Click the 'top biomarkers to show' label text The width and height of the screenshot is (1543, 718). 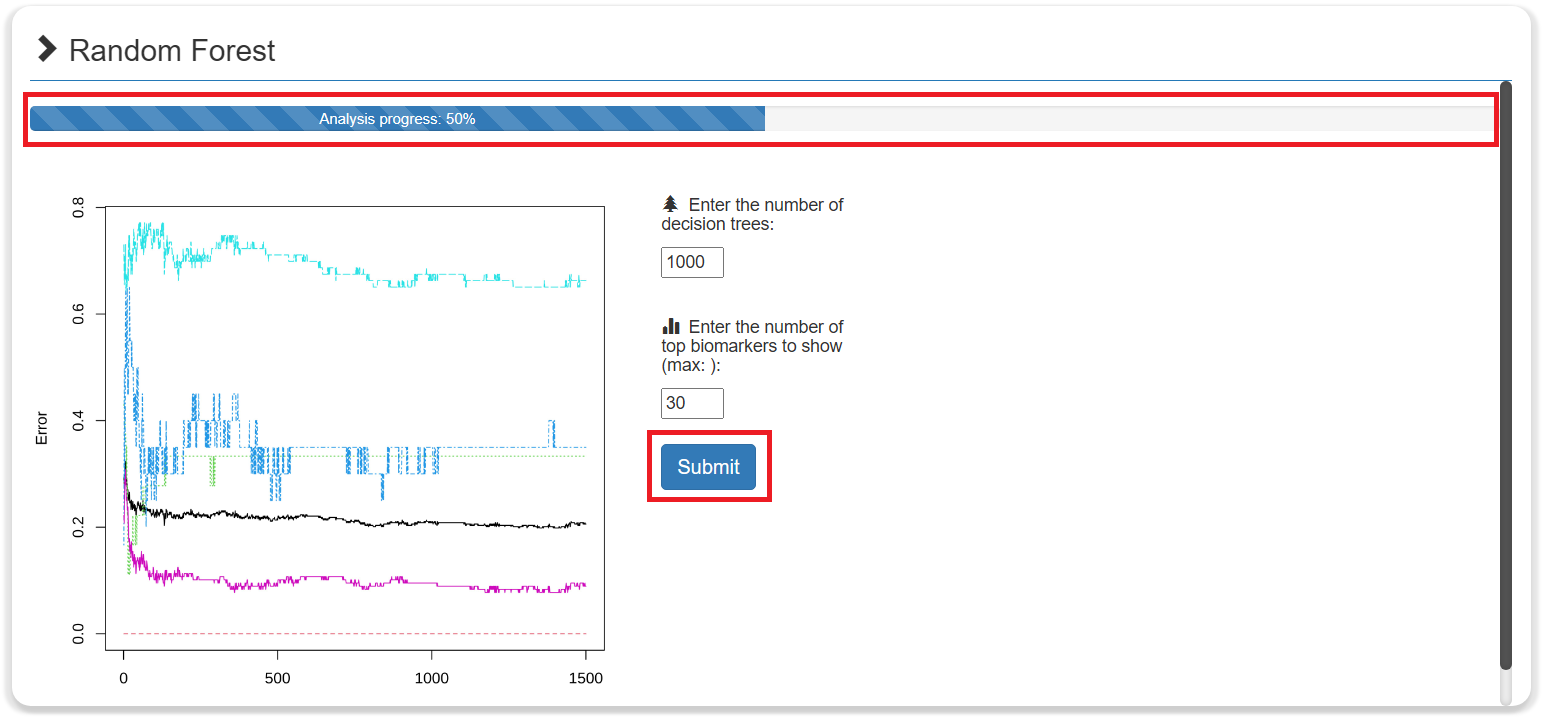point(752,346)
